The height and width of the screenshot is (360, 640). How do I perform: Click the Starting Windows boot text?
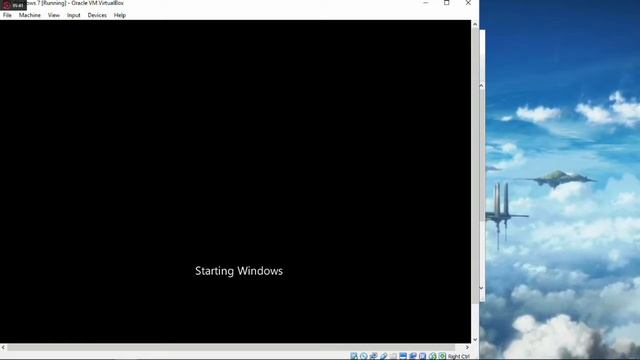tap(239, 271)
